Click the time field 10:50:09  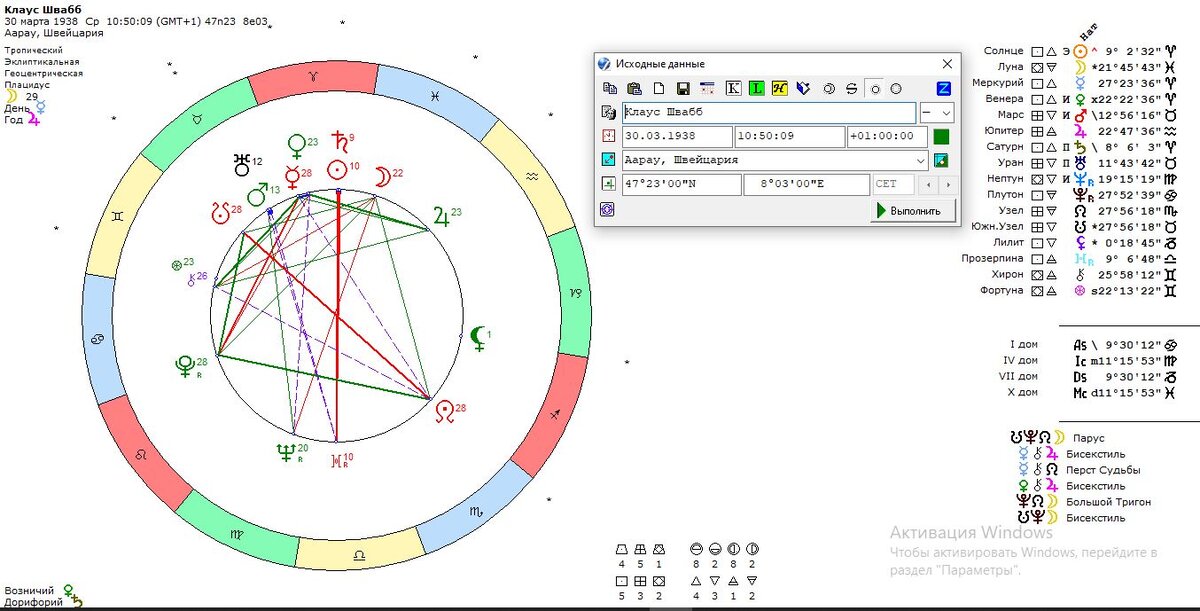point(790,136)
